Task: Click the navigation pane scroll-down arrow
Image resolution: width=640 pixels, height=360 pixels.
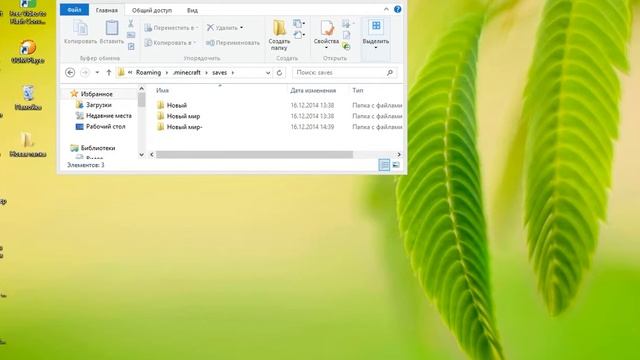Action: point(142,154)
